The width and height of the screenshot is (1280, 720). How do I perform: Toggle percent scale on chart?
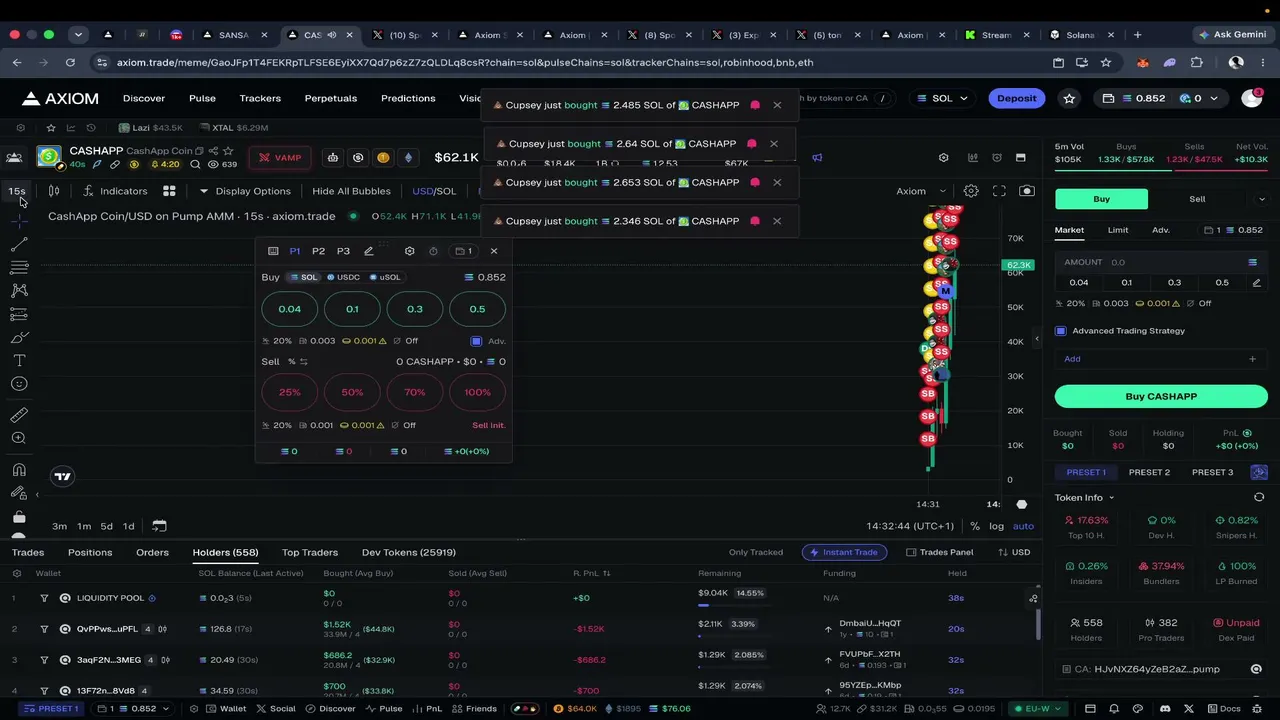coord(975,526)
